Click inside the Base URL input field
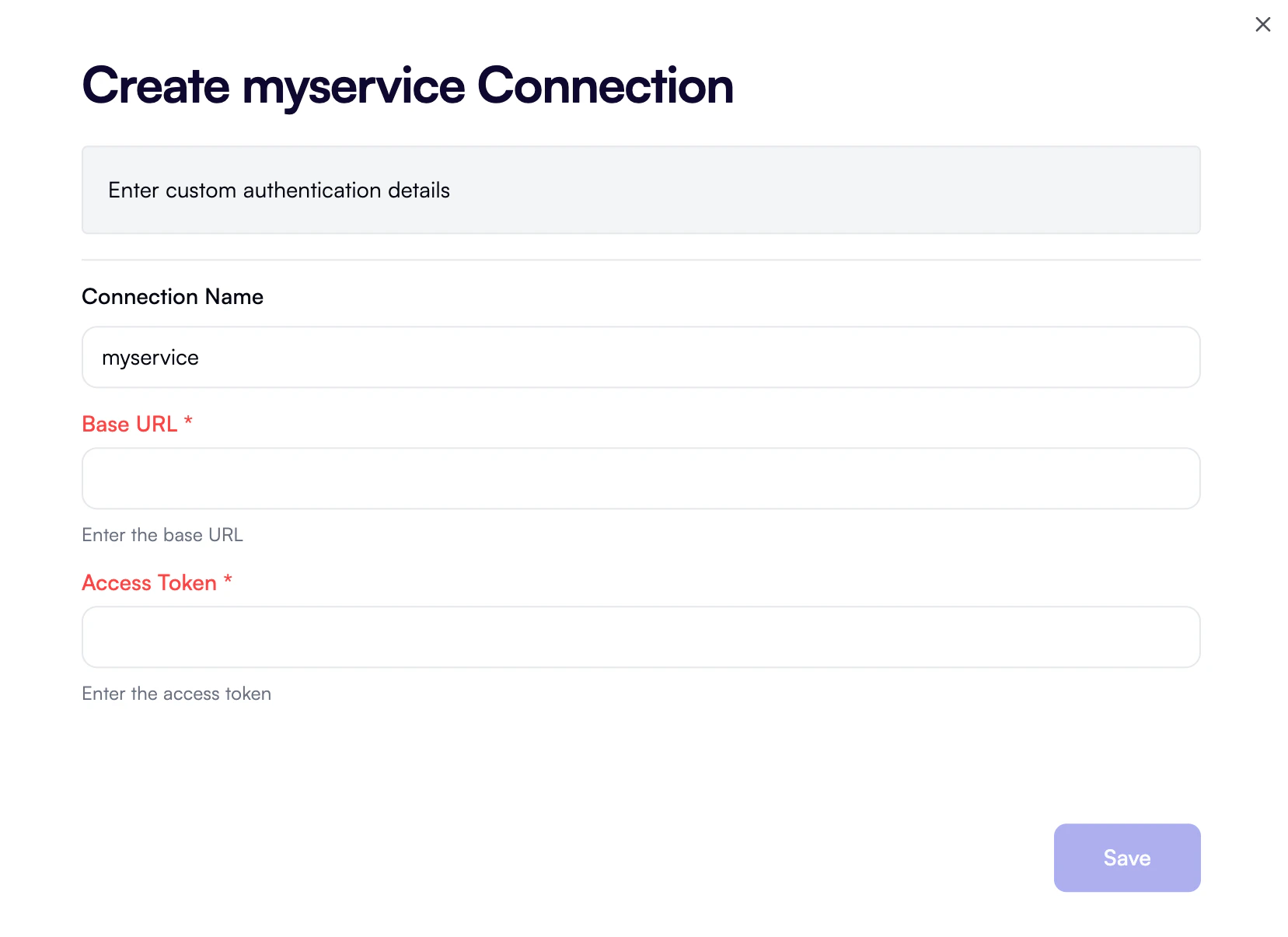 click(641, 478)
